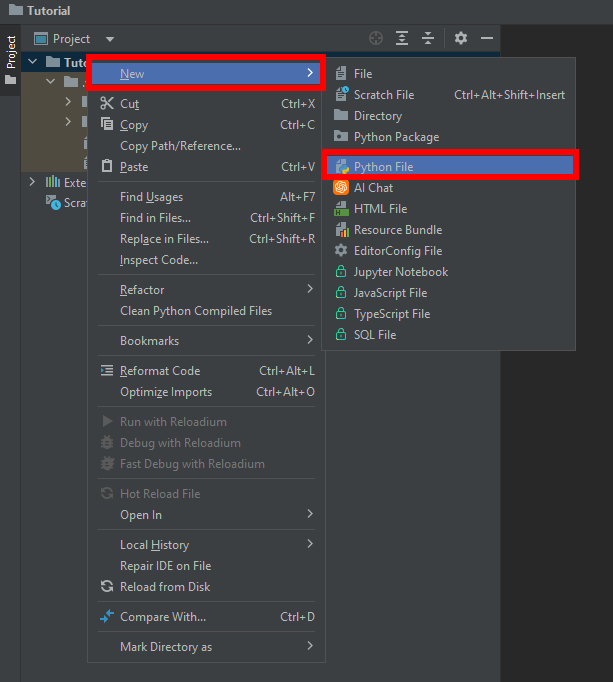
Task: Click the Tutorial title folder label
Action: click(40, 10)
